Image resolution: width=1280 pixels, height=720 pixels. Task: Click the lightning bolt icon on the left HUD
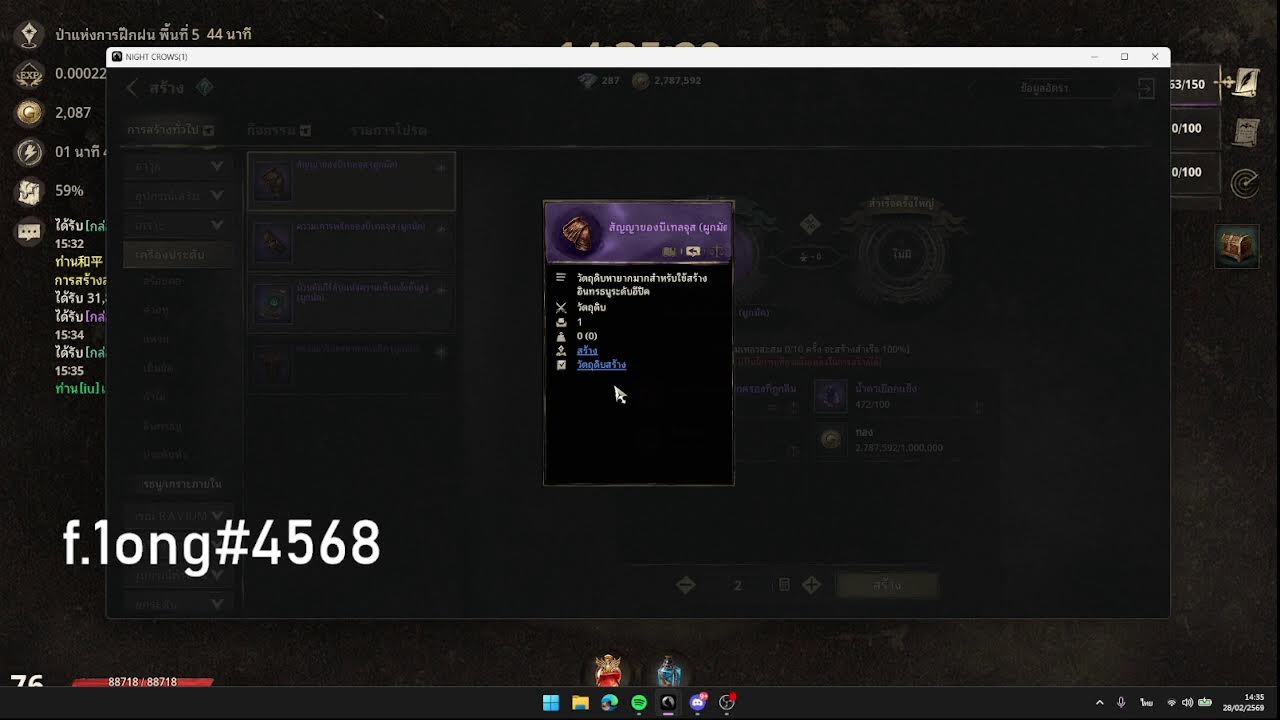click(29, 152)
